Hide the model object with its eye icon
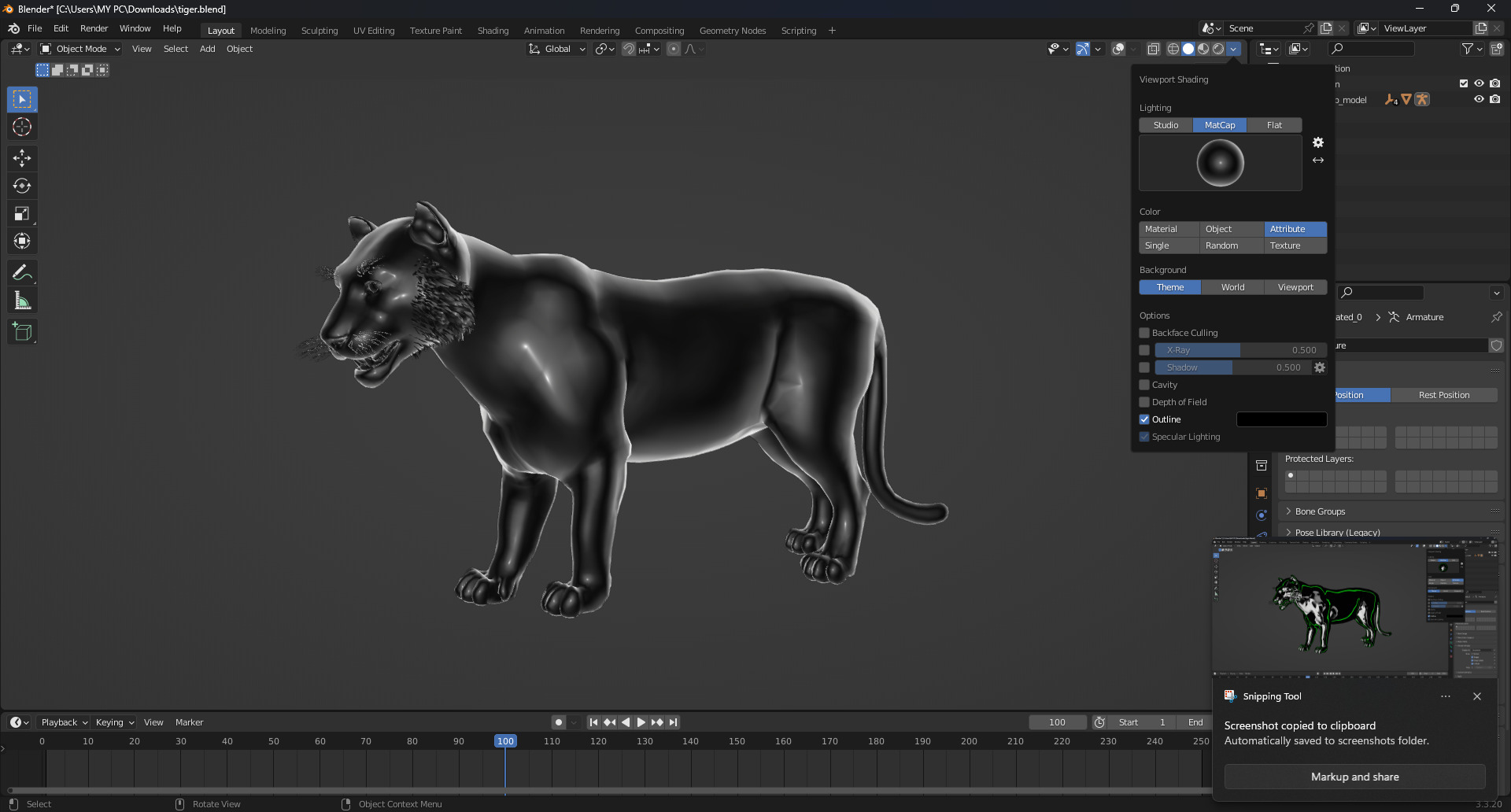This screenshot has width=1511, height=812. click(1479, 99)
